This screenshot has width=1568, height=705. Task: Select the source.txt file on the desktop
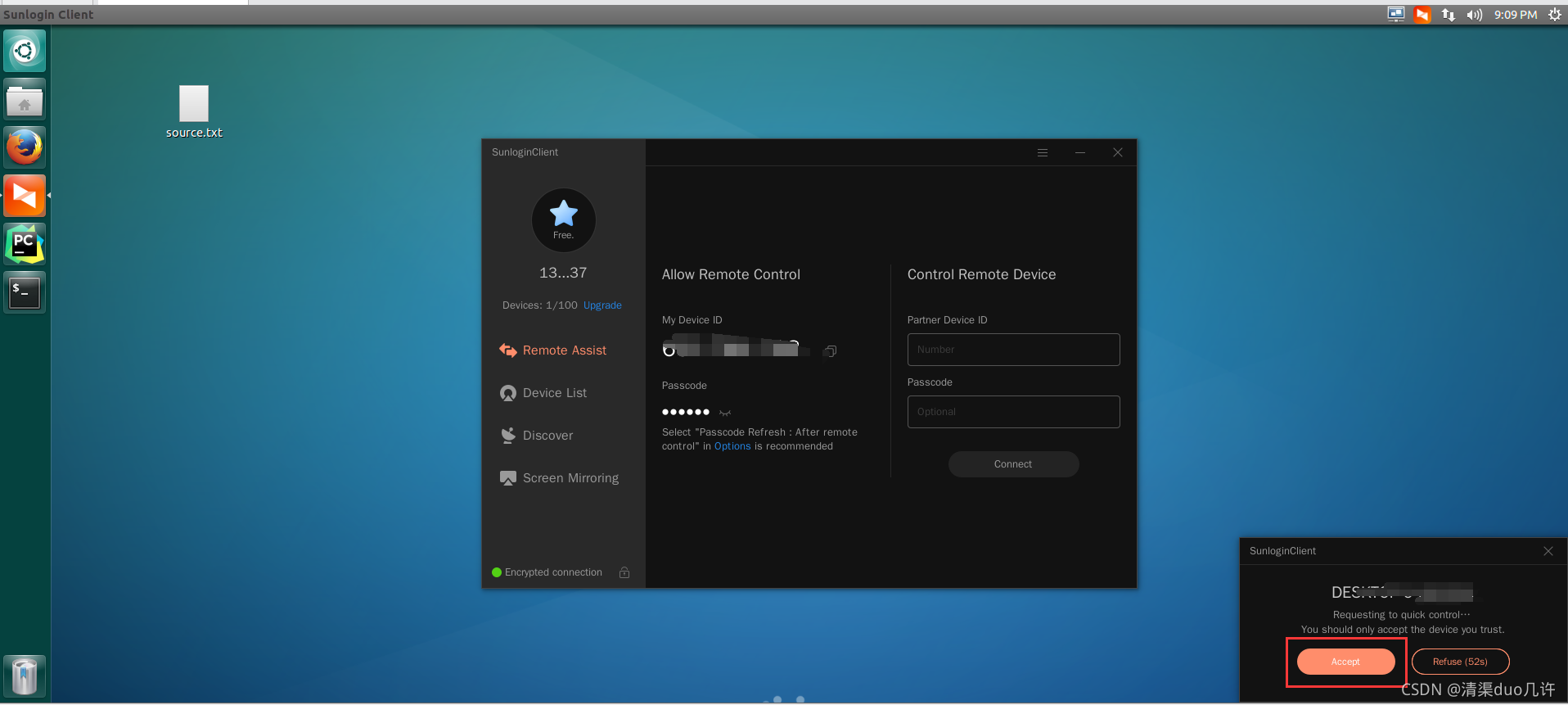coord(194,112)
